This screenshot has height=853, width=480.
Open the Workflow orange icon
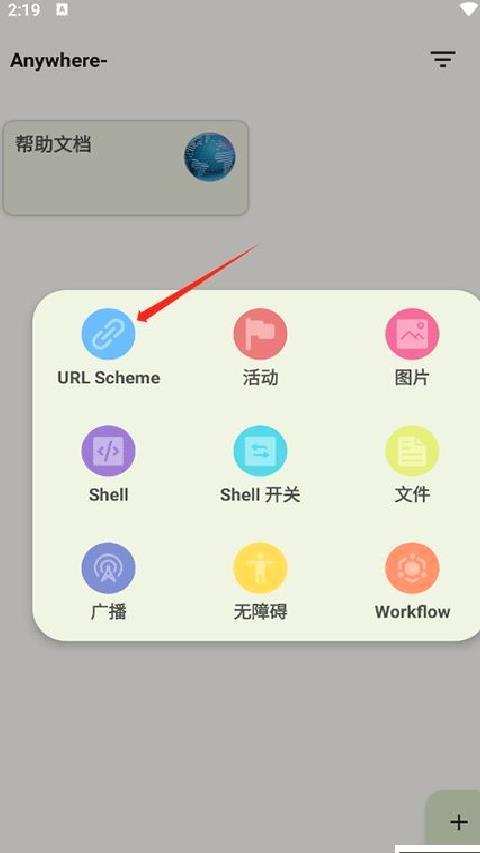[x=412, y=568]
